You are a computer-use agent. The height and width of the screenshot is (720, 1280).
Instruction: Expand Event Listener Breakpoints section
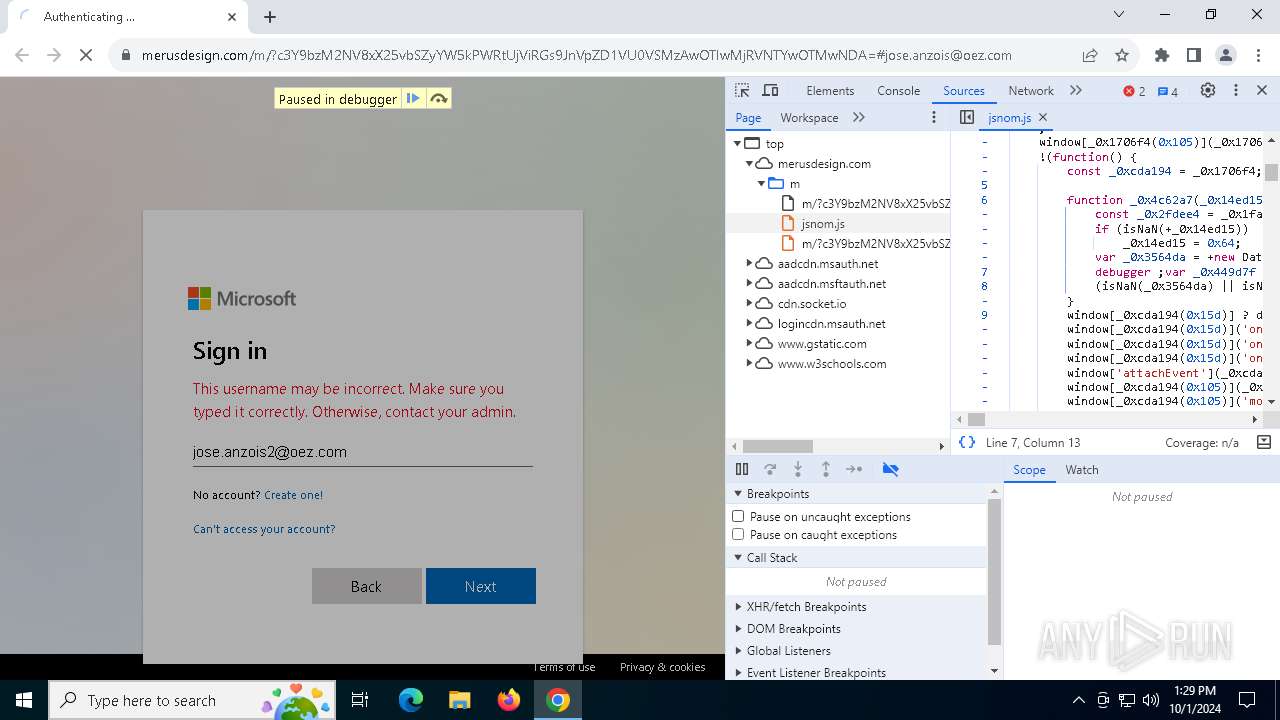739,673
